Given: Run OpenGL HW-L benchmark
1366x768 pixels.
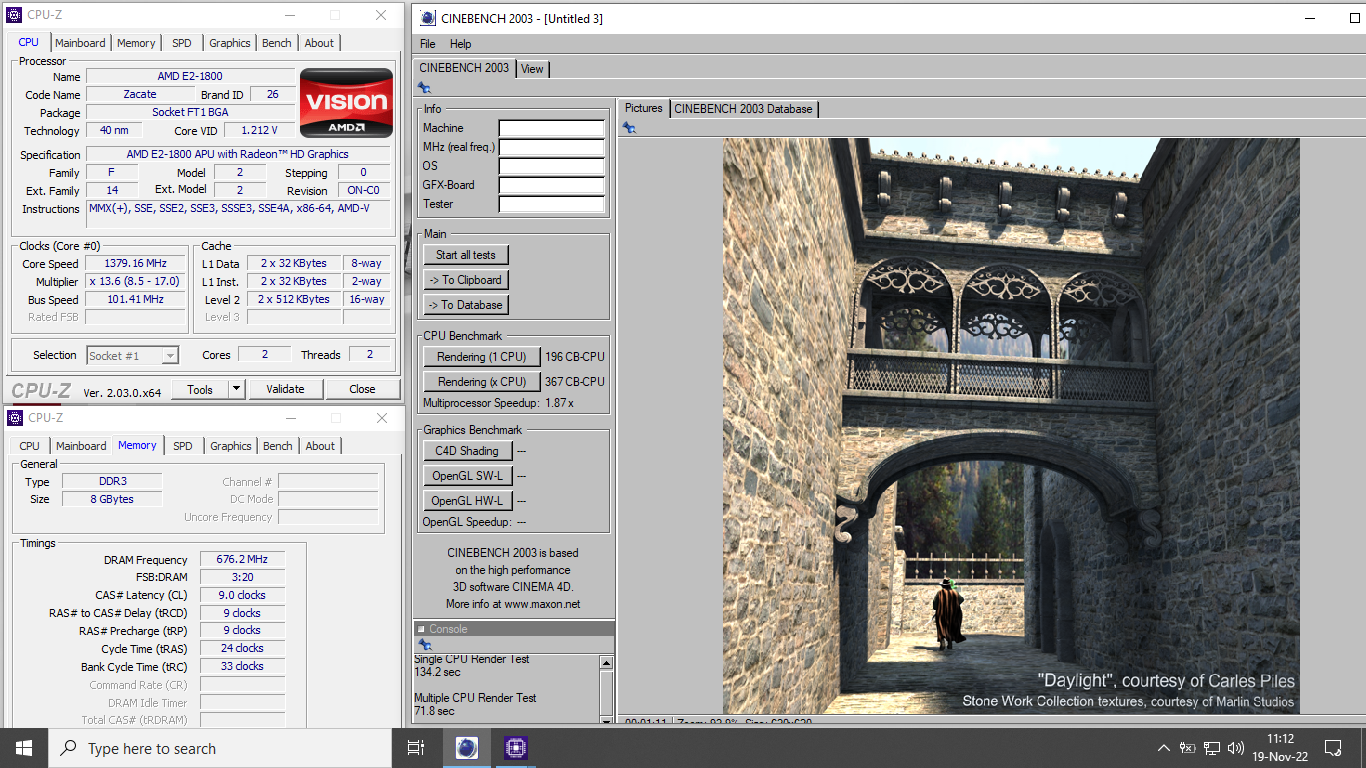Looking at the screenshot, I should 467,501.
